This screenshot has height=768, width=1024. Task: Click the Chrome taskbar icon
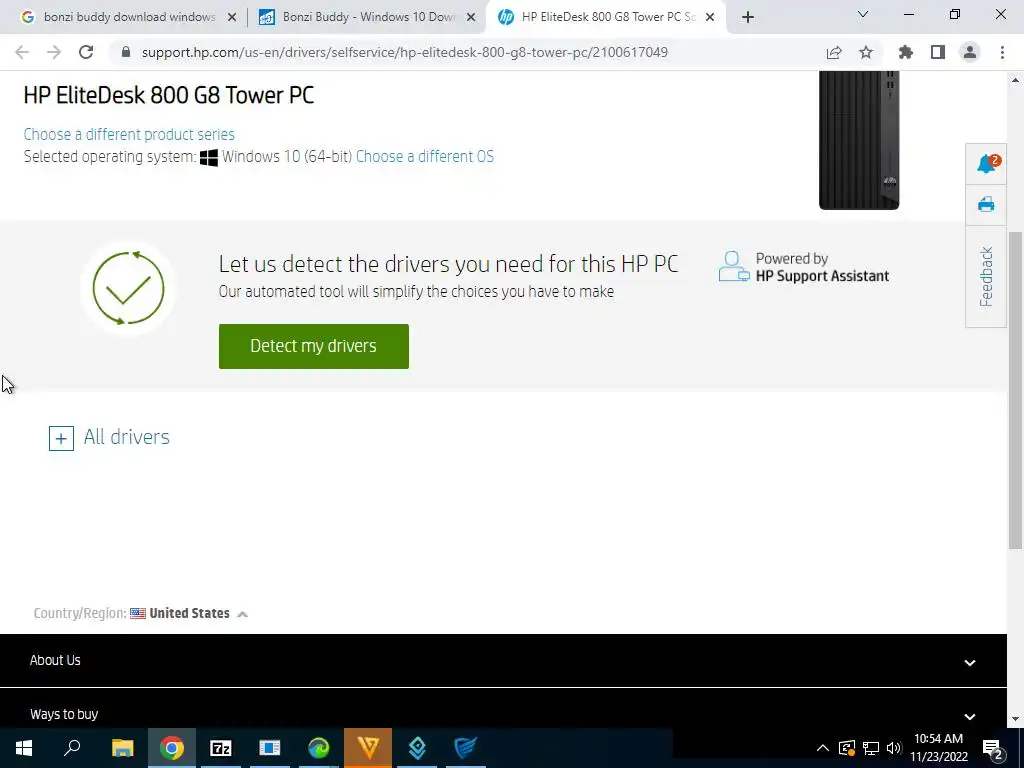pos(172,748)
